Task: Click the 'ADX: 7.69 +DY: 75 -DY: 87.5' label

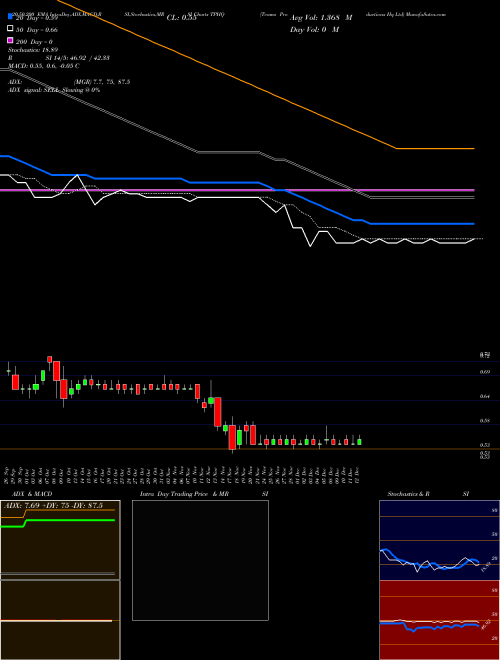Action: [53, 506]
